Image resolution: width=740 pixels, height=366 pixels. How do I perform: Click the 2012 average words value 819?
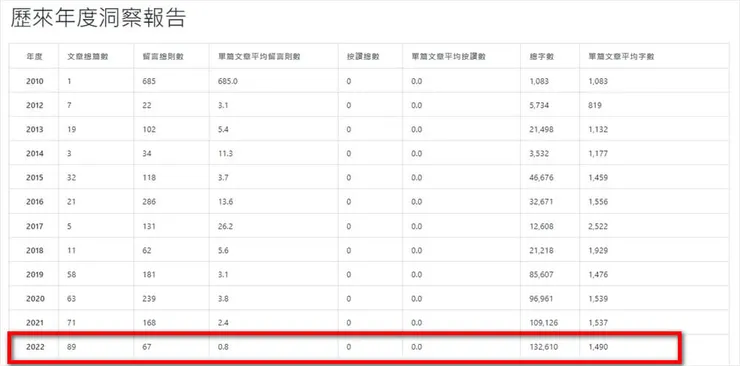point(595,105)
